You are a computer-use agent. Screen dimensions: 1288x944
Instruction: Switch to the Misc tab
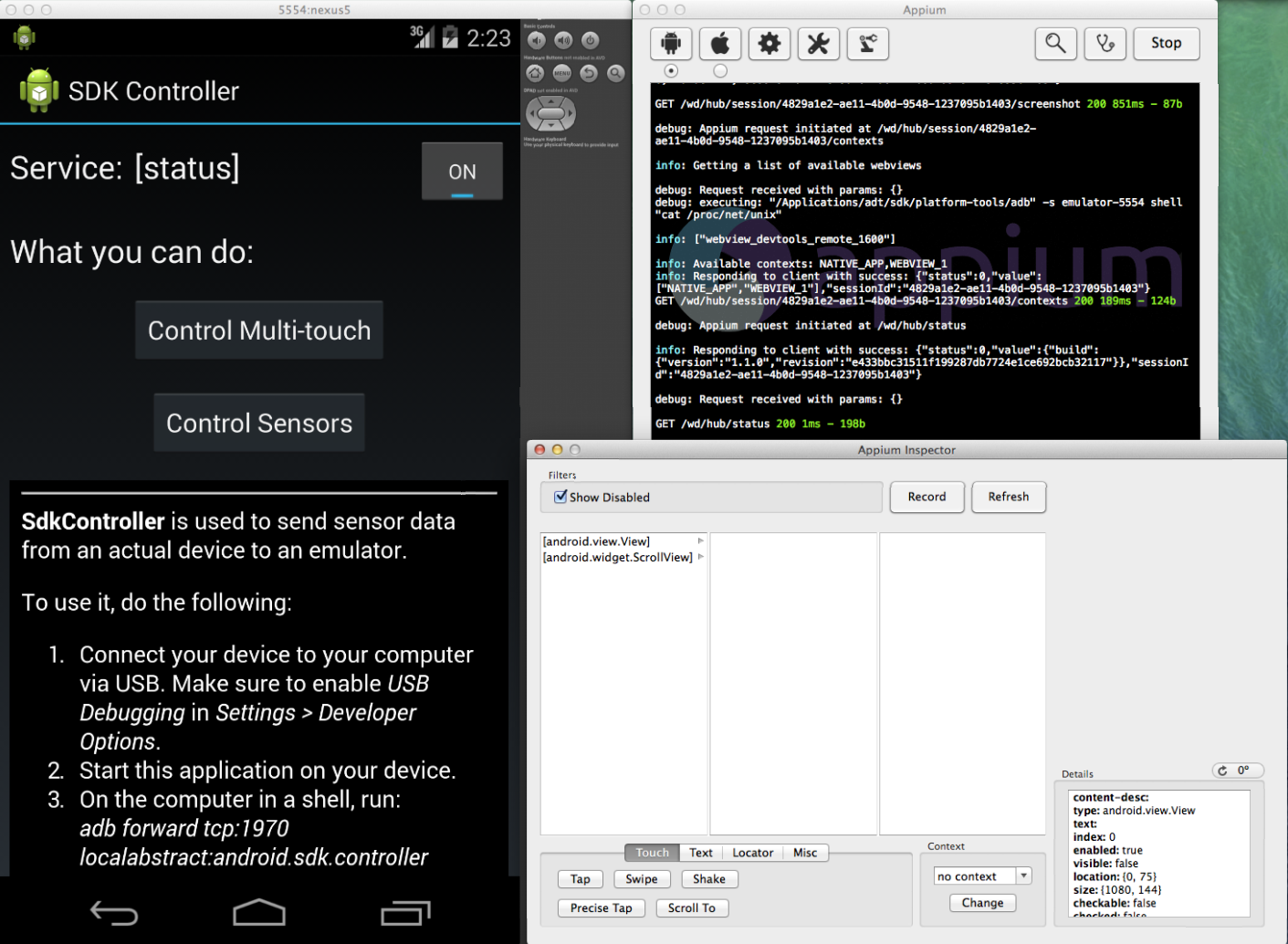[x=805, y=853]
